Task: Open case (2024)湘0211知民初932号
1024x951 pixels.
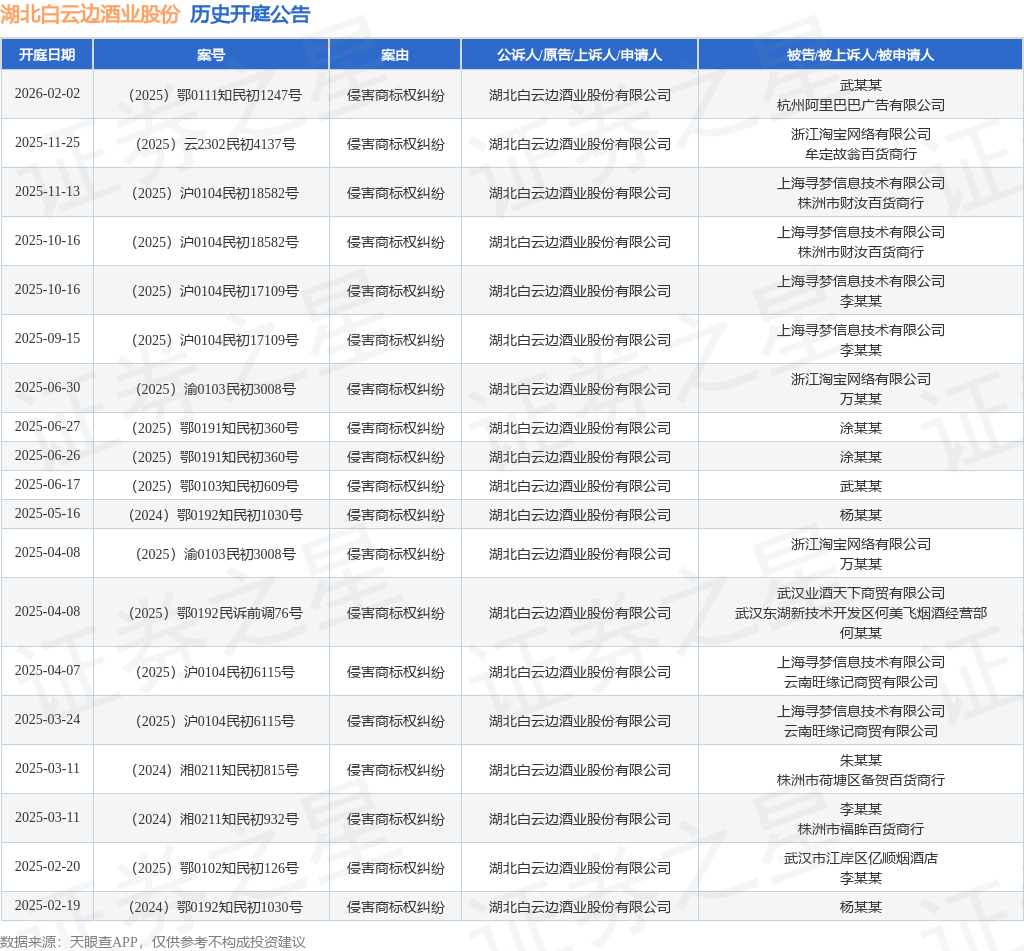Action: point(215,819)
